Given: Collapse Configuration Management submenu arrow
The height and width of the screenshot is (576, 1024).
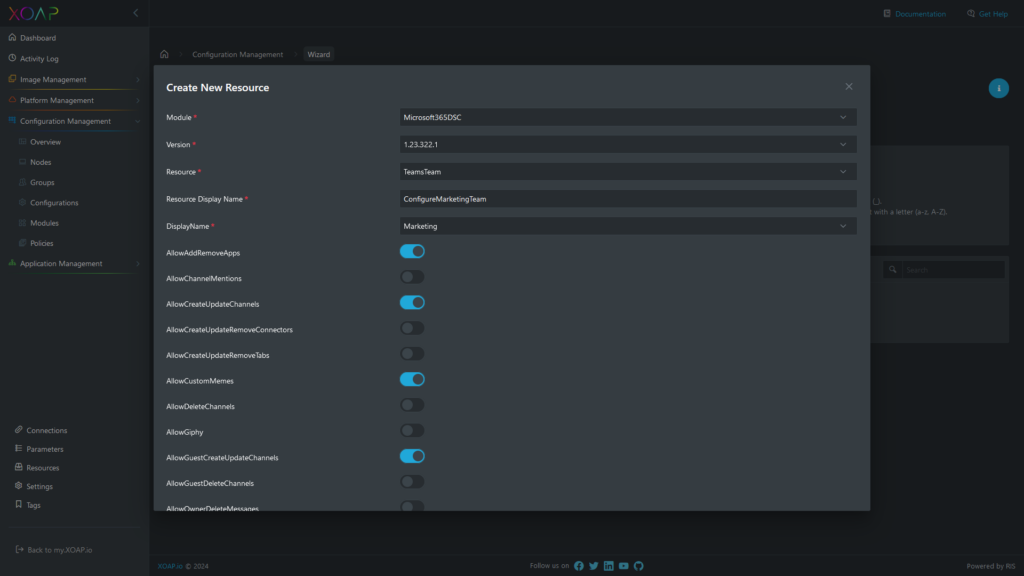Looking at the screenshot, I should pos(138,121).
